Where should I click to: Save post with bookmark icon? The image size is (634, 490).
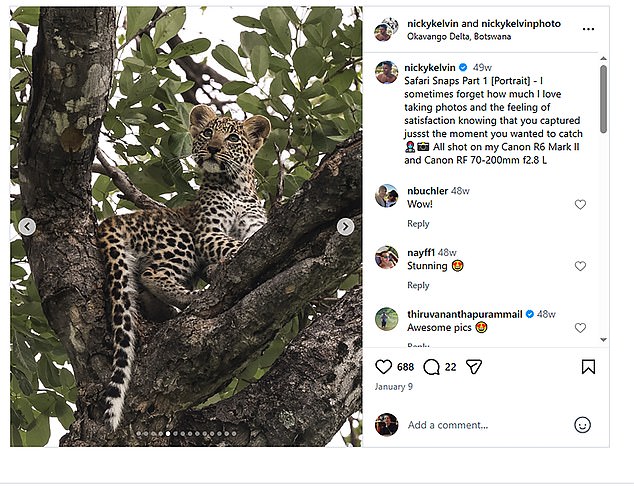tap(588, 367)
